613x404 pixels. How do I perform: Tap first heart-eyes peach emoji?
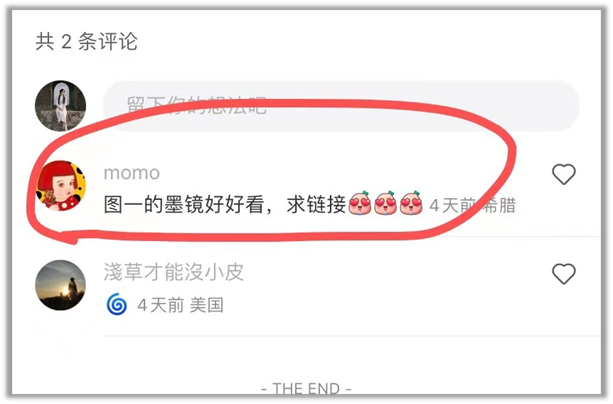point(360,203)
